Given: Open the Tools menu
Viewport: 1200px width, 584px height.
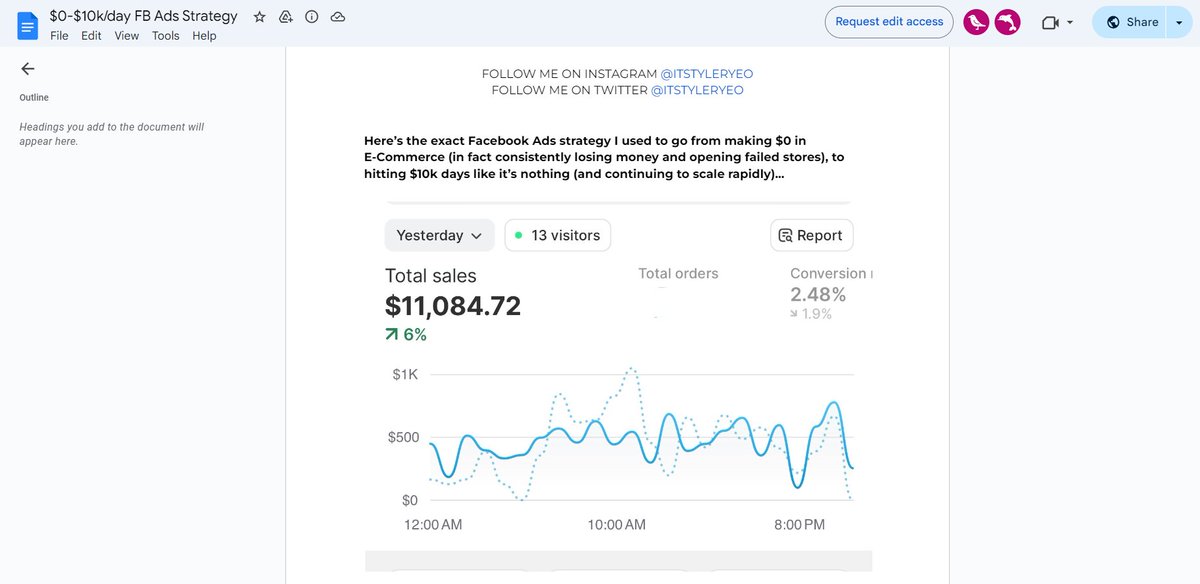Looking at the screenshot, I should click(x=165, y=35).
